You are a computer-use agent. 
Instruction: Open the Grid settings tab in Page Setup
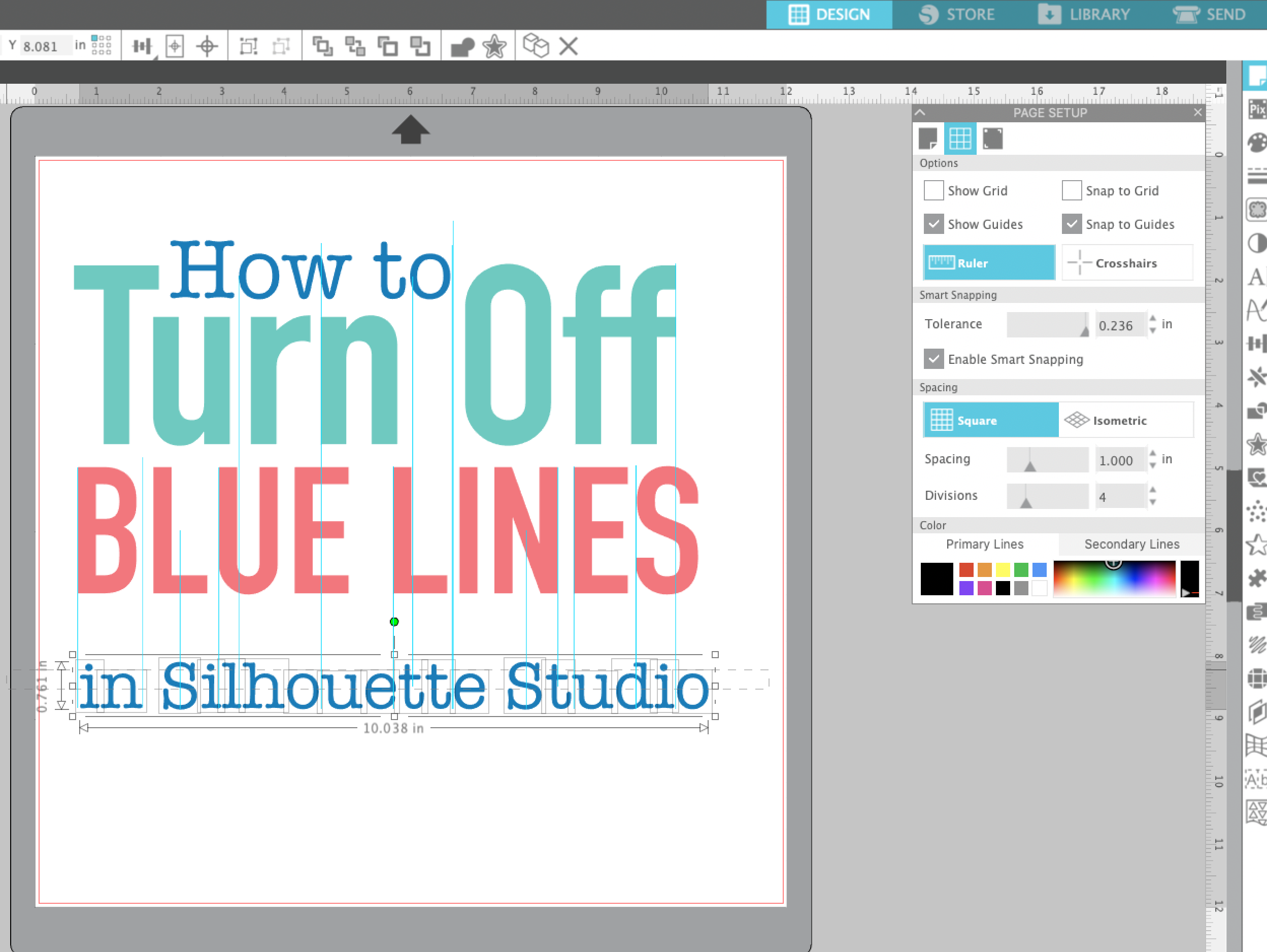tap(960, 139)
